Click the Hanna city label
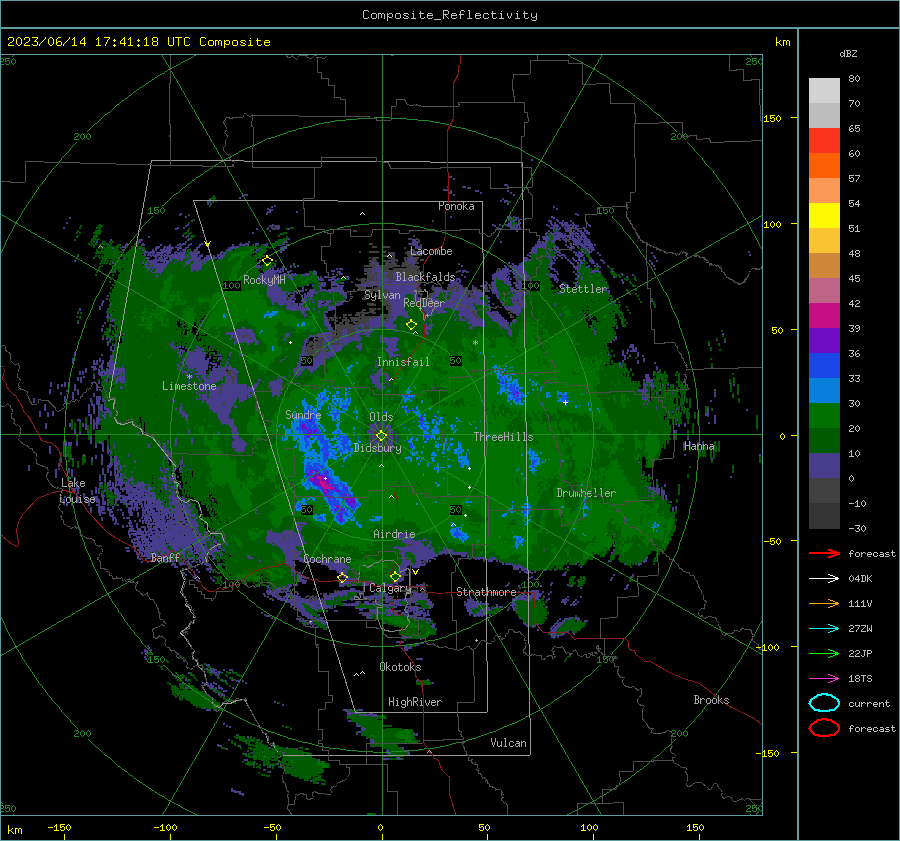 [x=699, y=446]
